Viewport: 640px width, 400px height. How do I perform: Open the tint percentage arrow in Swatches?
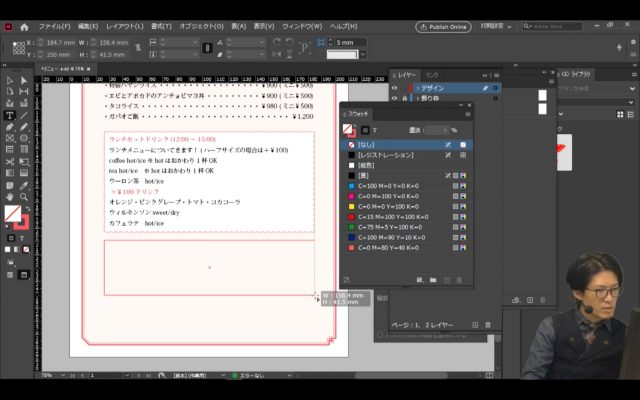[445, 130]
